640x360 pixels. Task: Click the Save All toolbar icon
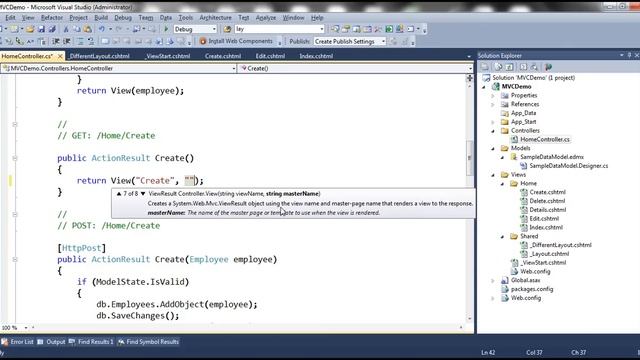tap(52, 29)
